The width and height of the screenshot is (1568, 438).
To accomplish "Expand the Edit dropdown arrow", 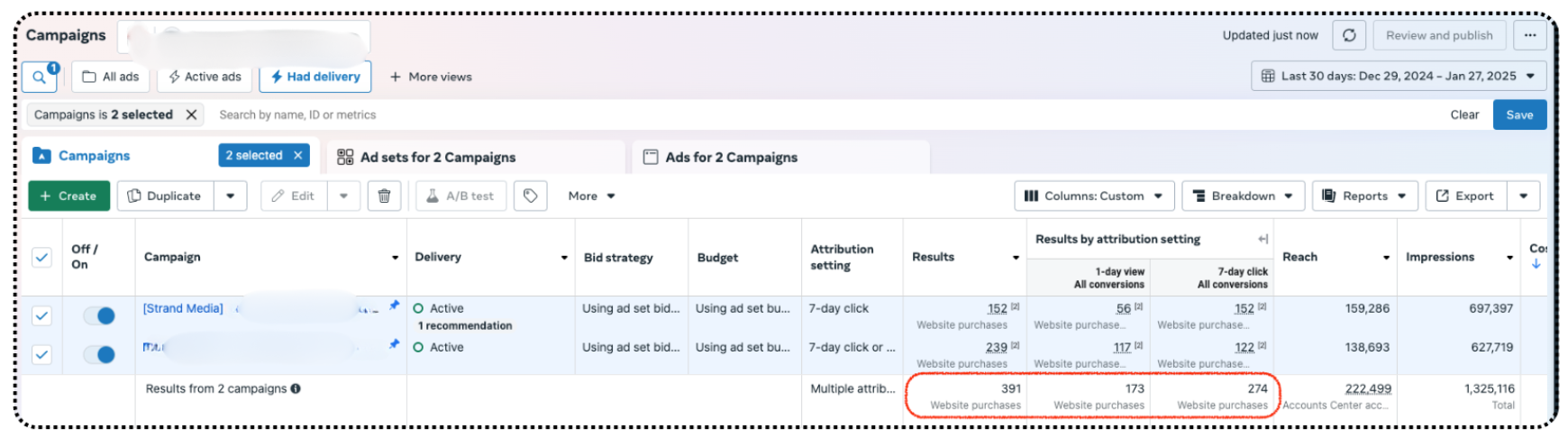I will click(x=343, y=196).
